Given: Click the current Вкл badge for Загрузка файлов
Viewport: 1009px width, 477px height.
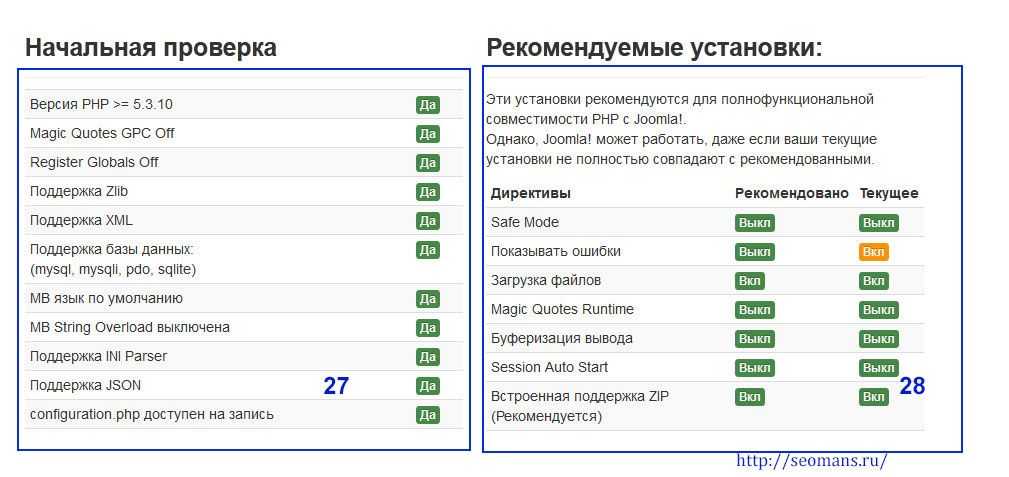Looking at the screenshot, I should 873,281.
